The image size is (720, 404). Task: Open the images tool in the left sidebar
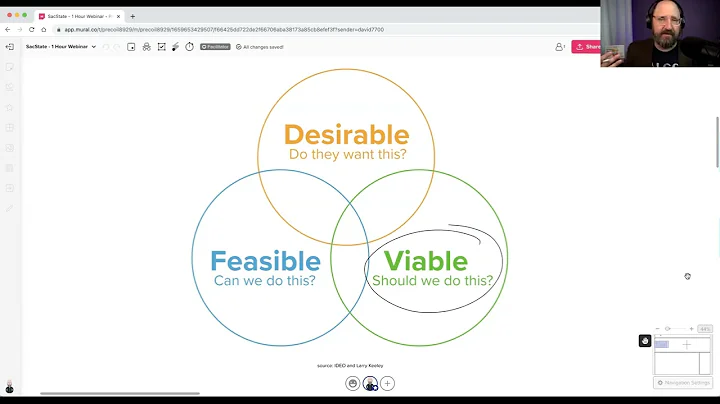coord(10,148)
